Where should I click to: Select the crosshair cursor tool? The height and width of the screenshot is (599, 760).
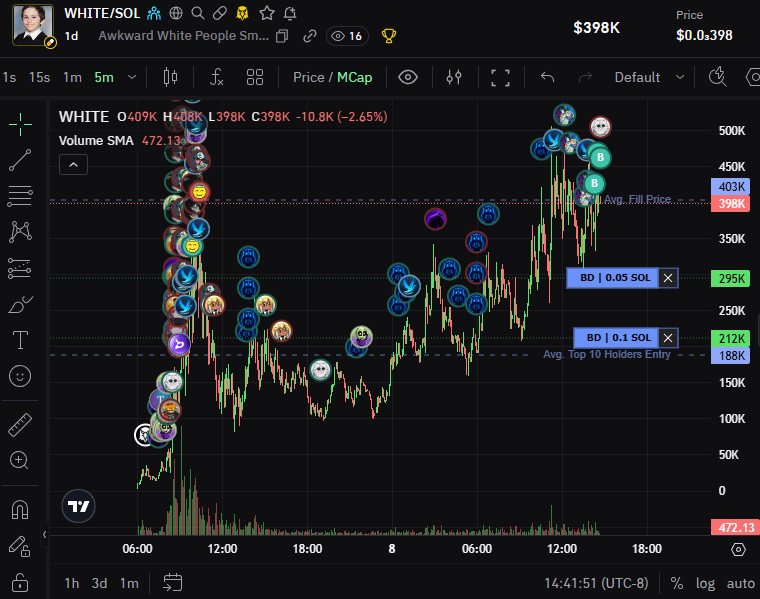coord(20,124)
